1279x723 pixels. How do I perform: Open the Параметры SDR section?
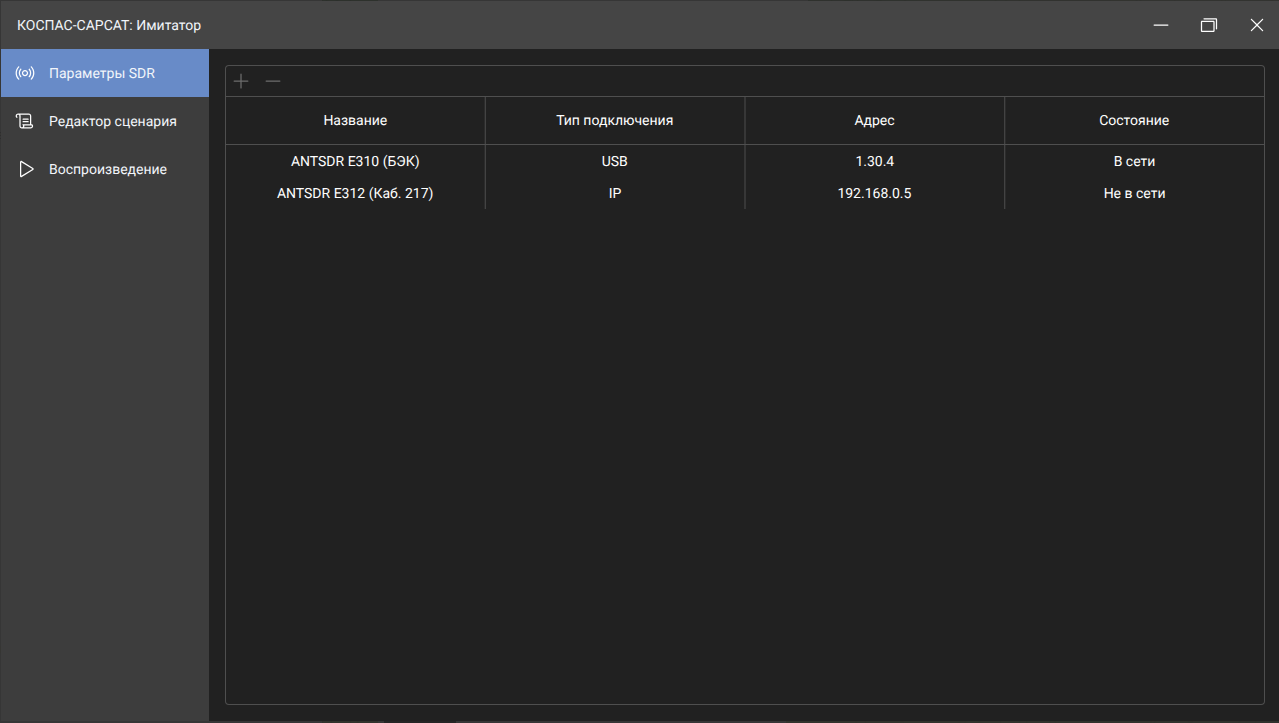point(105,73)
